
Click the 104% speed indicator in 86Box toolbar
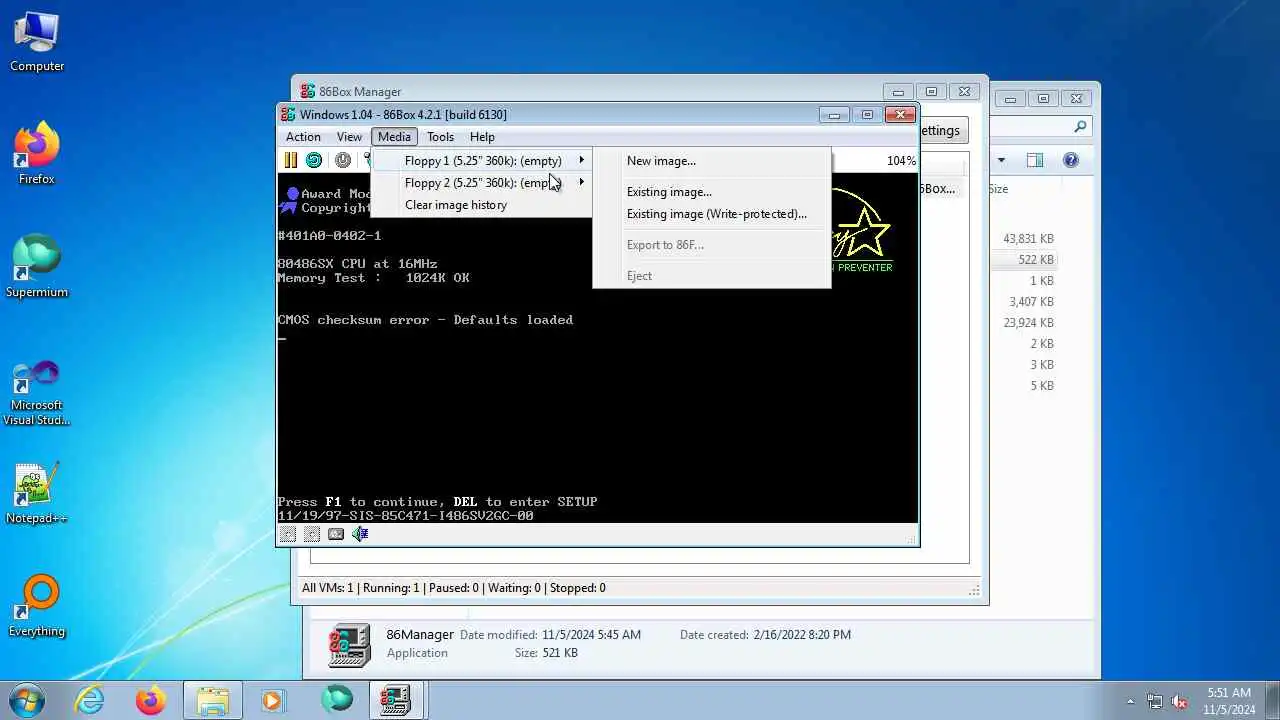tap(901, 161)
